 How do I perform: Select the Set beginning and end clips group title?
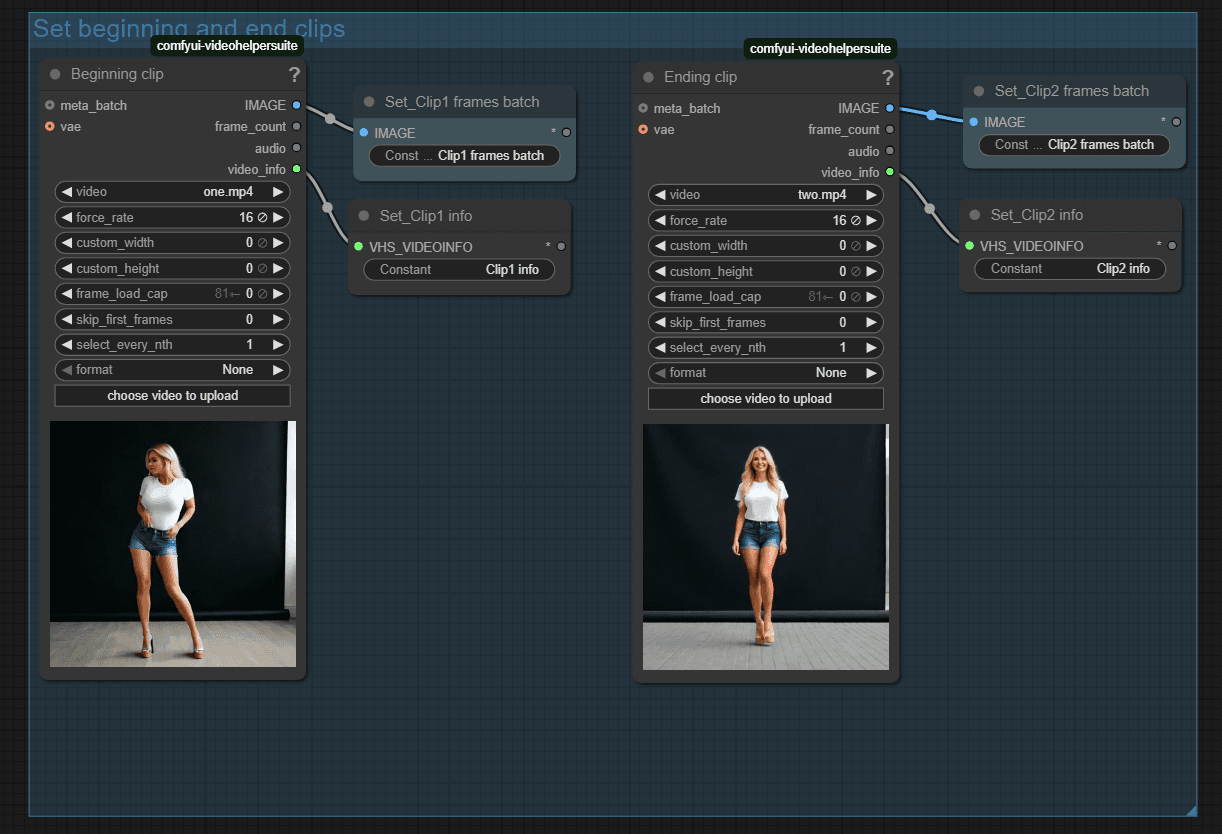coord(189,29)
